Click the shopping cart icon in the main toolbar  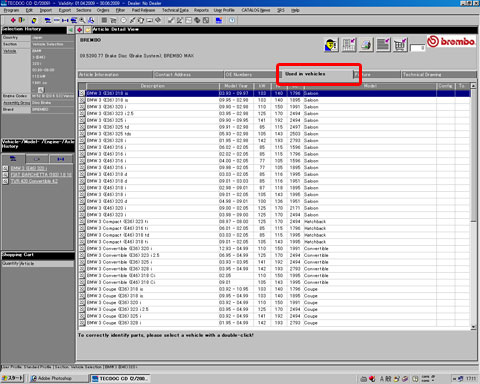point(113,20)
